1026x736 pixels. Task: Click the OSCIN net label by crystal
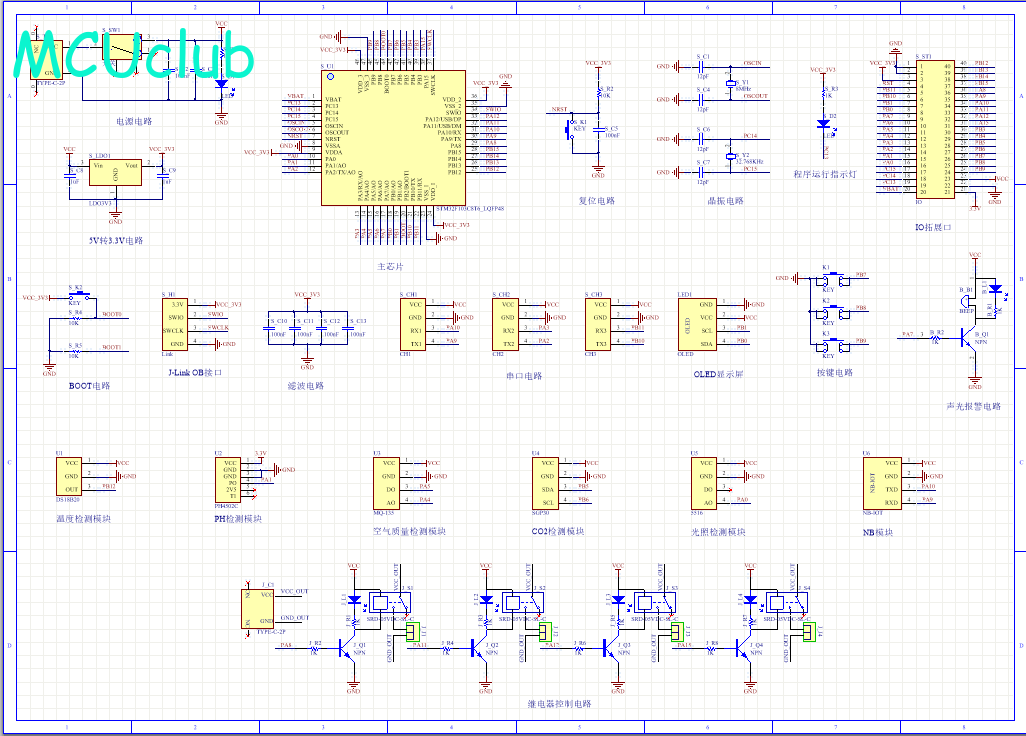[x=752, y=63]
